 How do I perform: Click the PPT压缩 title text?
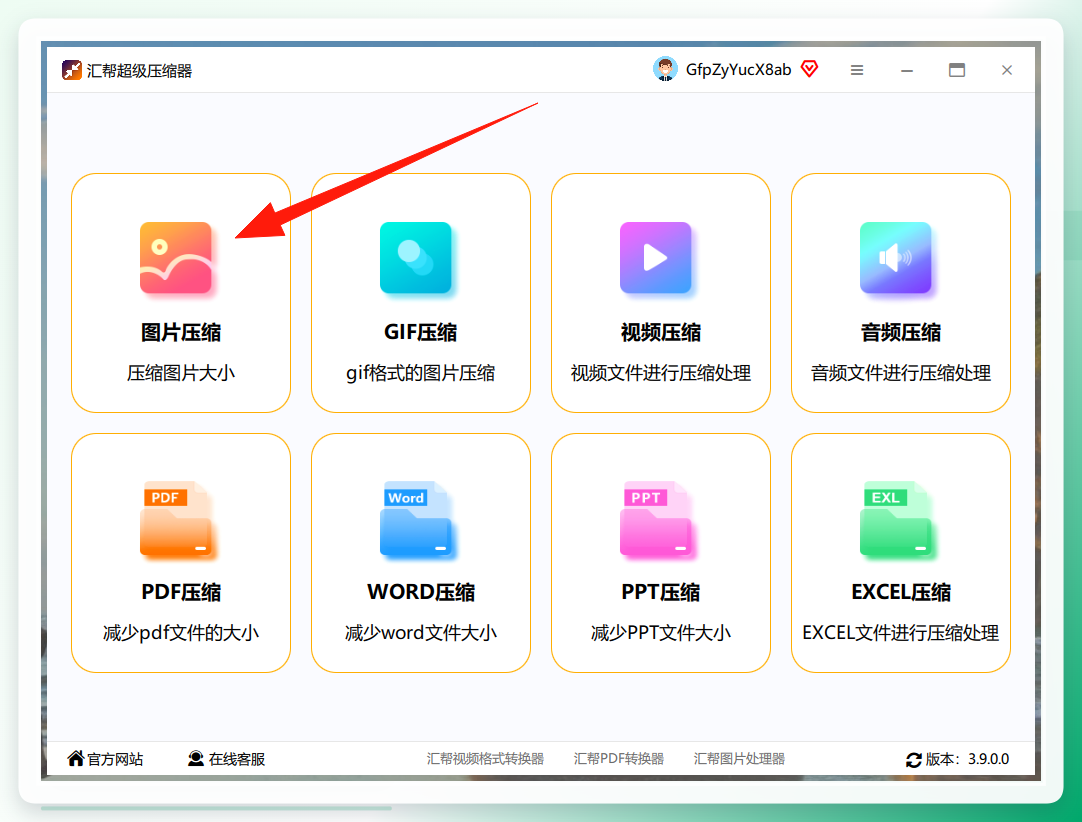(660, 592)
